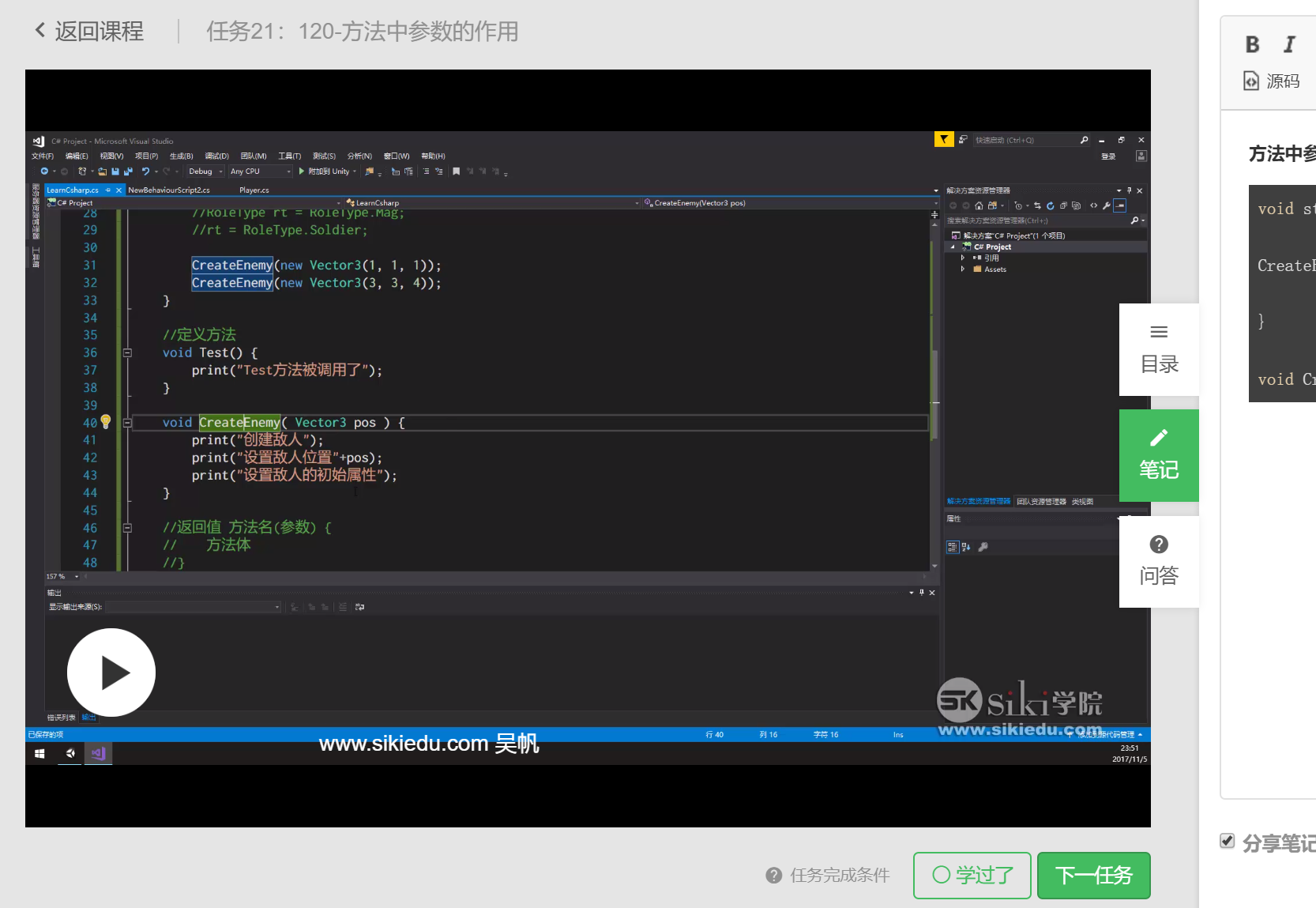Click the Windows Start button in the video taskbar

(x=39, y=754)
